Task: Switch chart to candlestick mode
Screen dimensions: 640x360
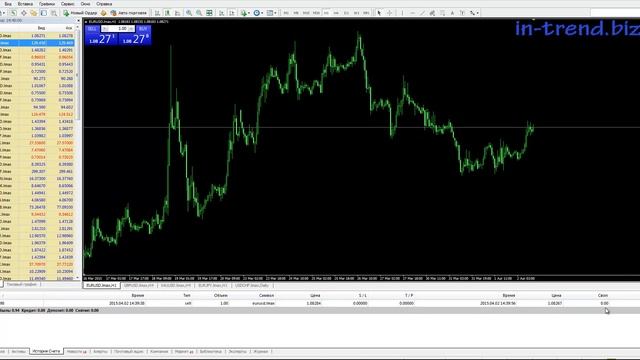Action: 167,13
